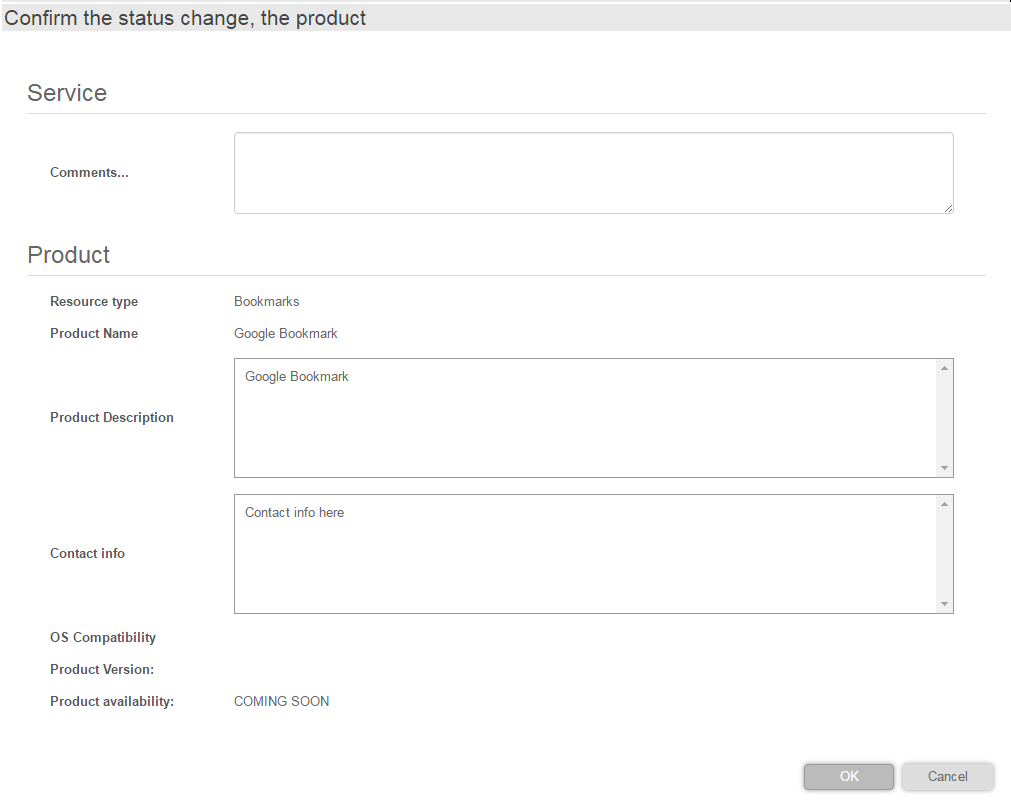Screen dimensions: 1011x803
Task: Click the 'Confirm the status change' title
Action: coord(184,18)
